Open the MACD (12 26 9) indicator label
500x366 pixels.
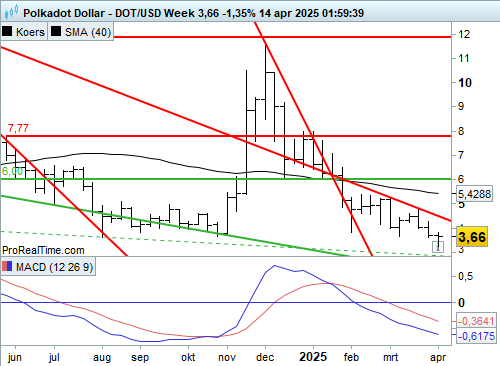click(x=54, y=267)
